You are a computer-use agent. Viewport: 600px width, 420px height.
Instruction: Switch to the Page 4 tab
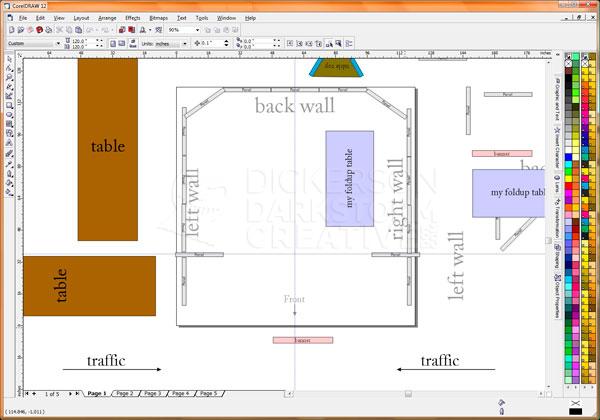pos(181,393)
